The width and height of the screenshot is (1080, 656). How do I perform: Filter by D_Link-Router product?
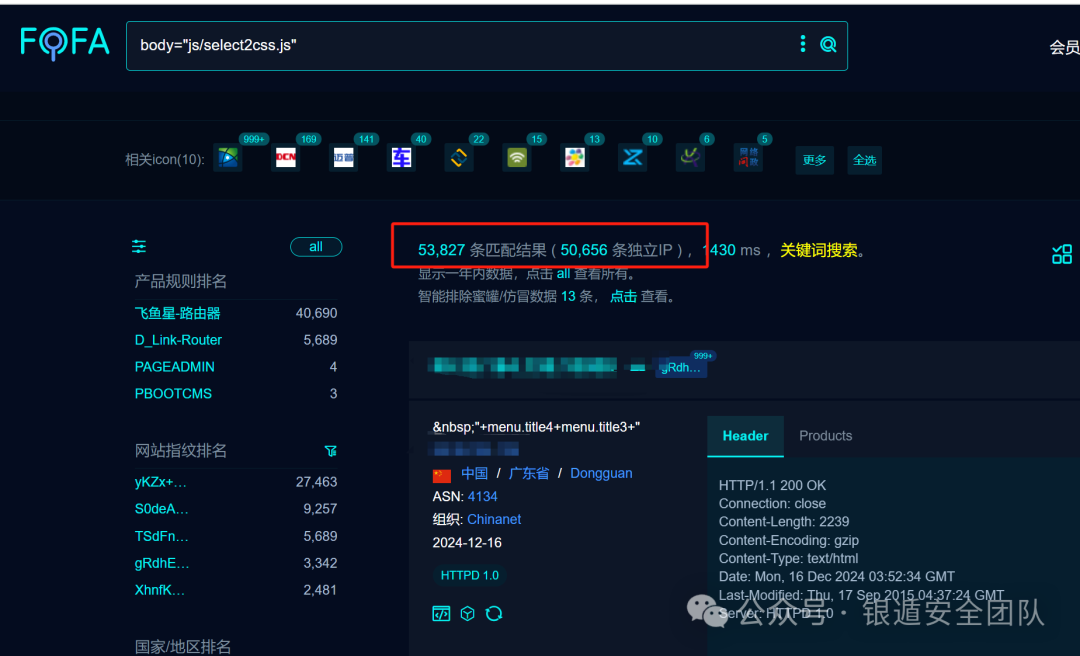pos(178,340)
